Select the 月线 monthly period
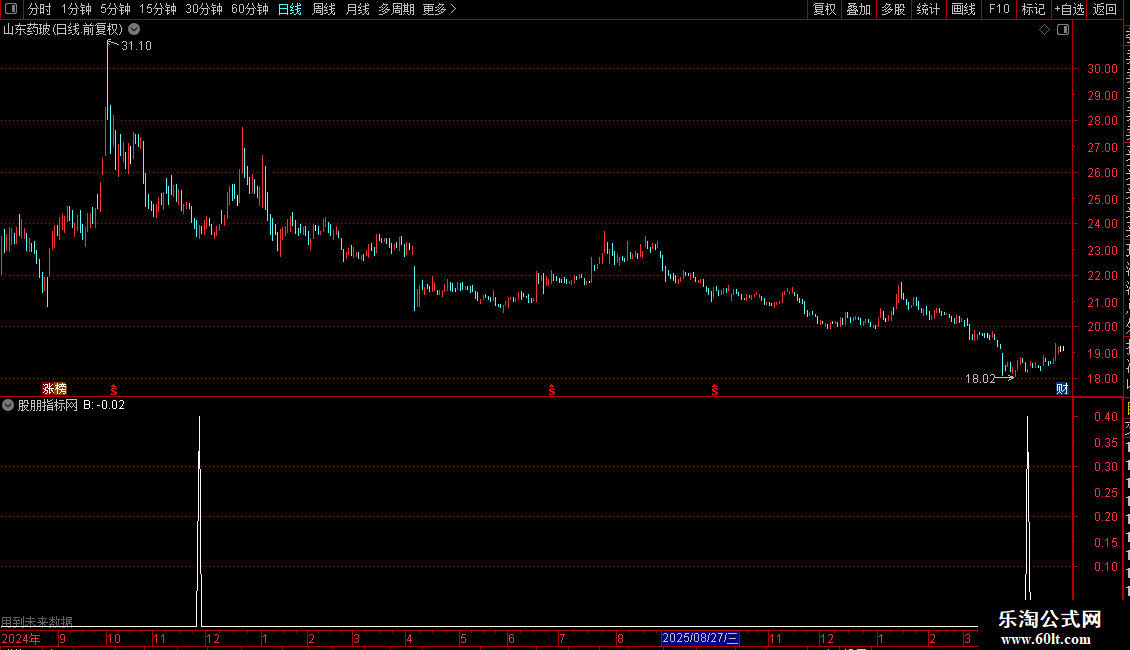The image size is (1130, 650). [x=357, y=9]
